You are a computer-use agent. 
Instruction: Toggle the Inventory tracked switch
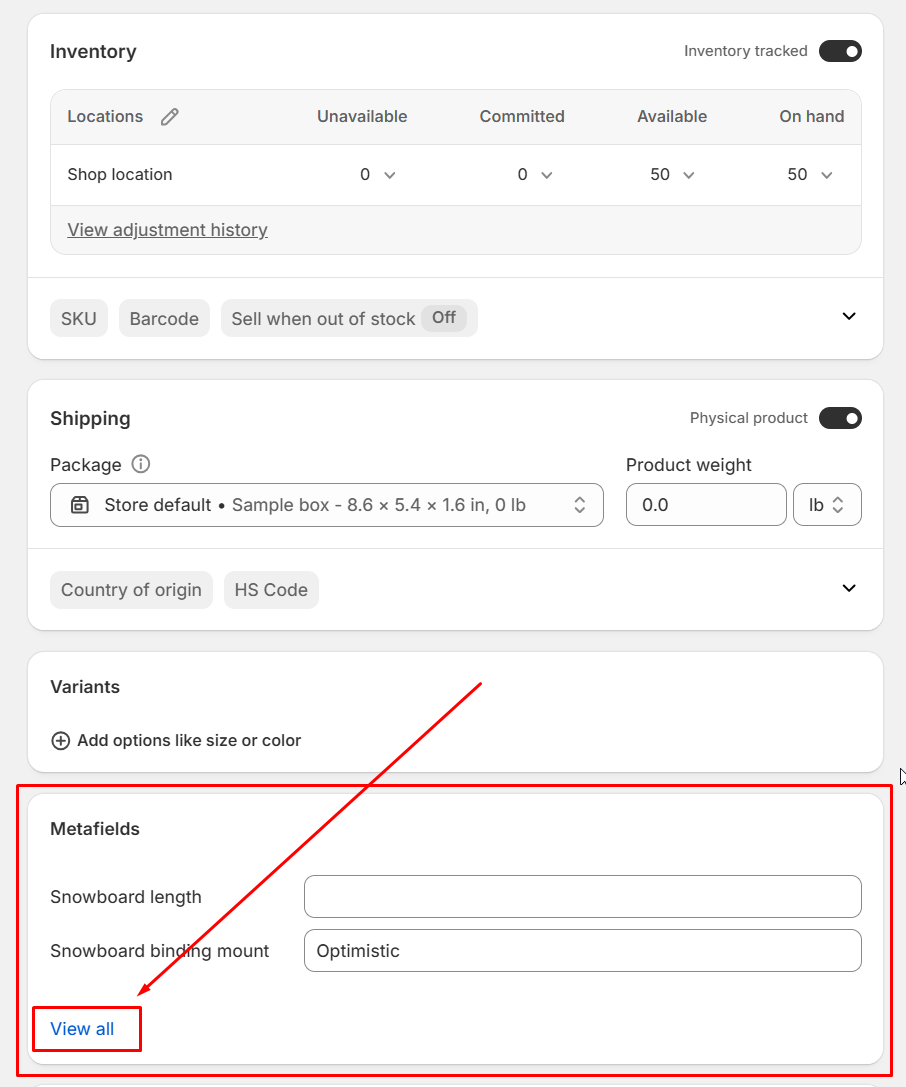[840, 51]
